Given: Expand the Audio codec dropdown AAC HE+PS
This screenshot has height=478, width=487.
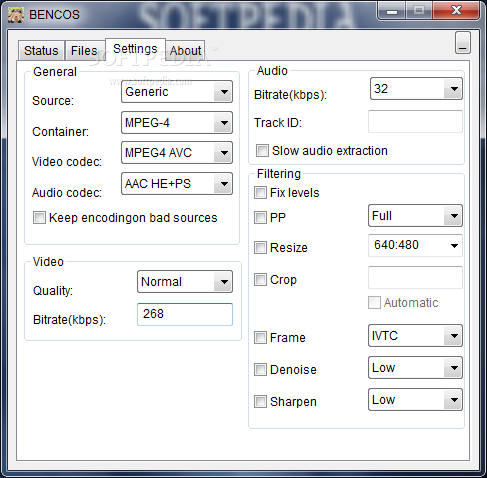Looking at the screenshot, I should tap(177, 183).
